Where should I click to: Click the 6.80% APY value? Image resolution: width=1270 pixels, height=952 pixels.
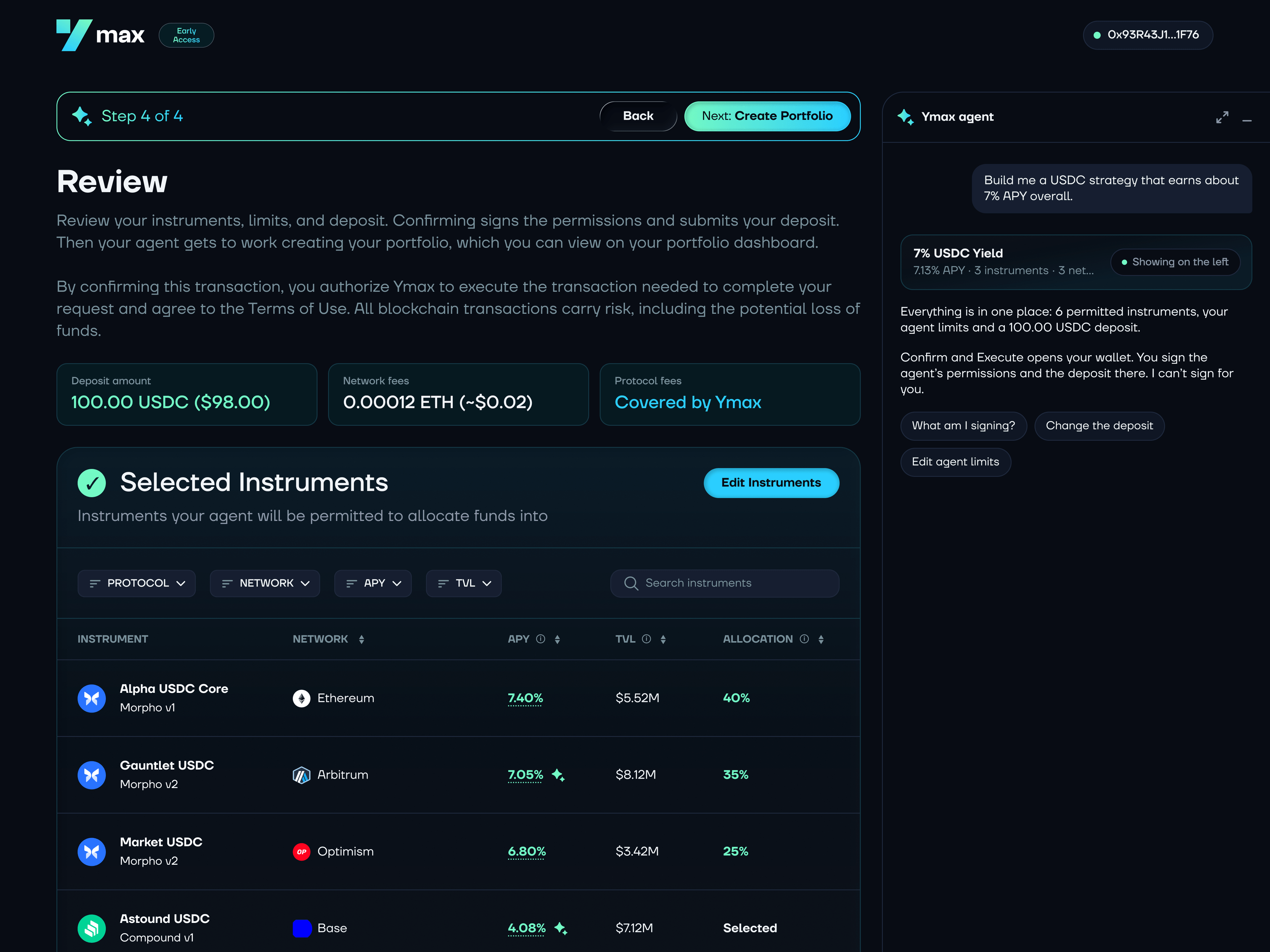(527, 852)
